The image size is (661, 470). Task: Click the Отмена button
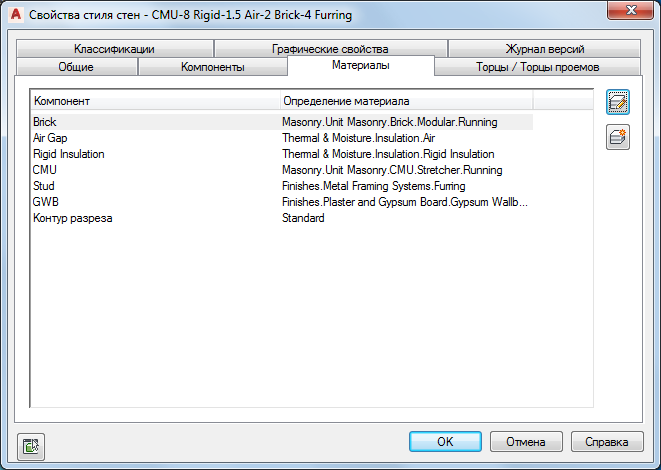click(x=525, y=441)
